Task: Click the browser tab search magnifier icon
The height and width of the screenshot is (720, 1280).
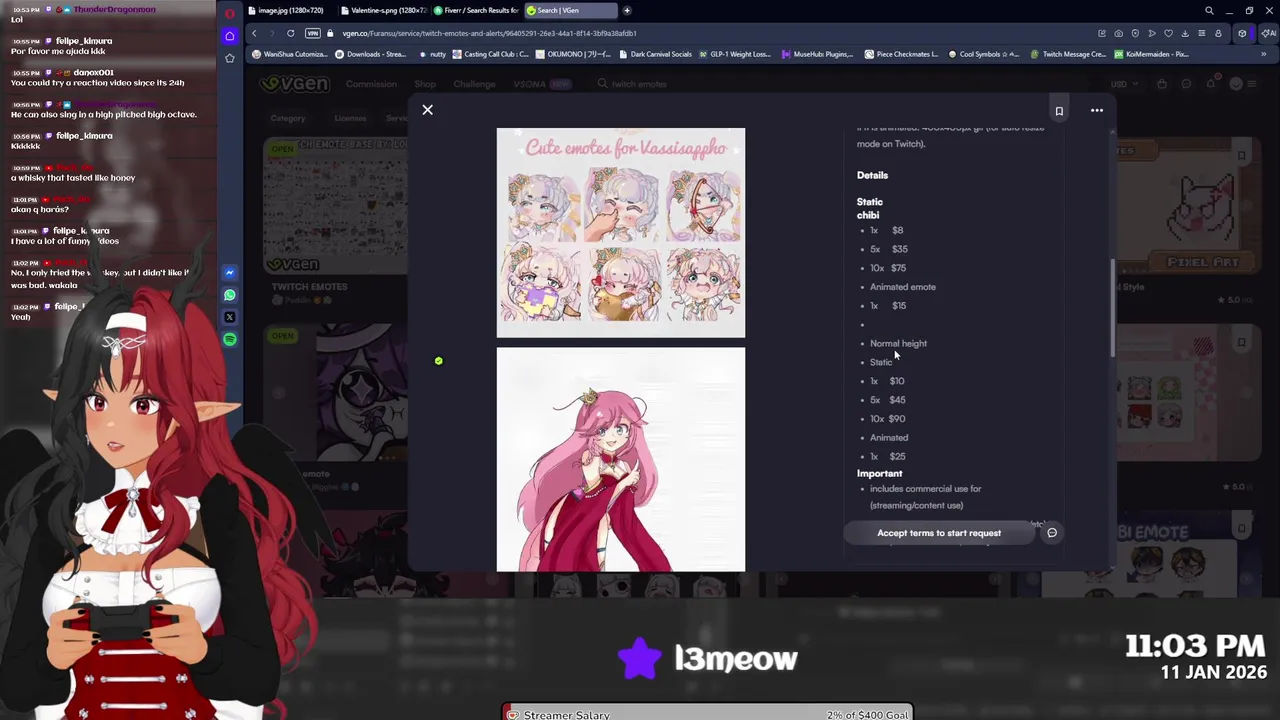Action: (x=1209, y=11)
